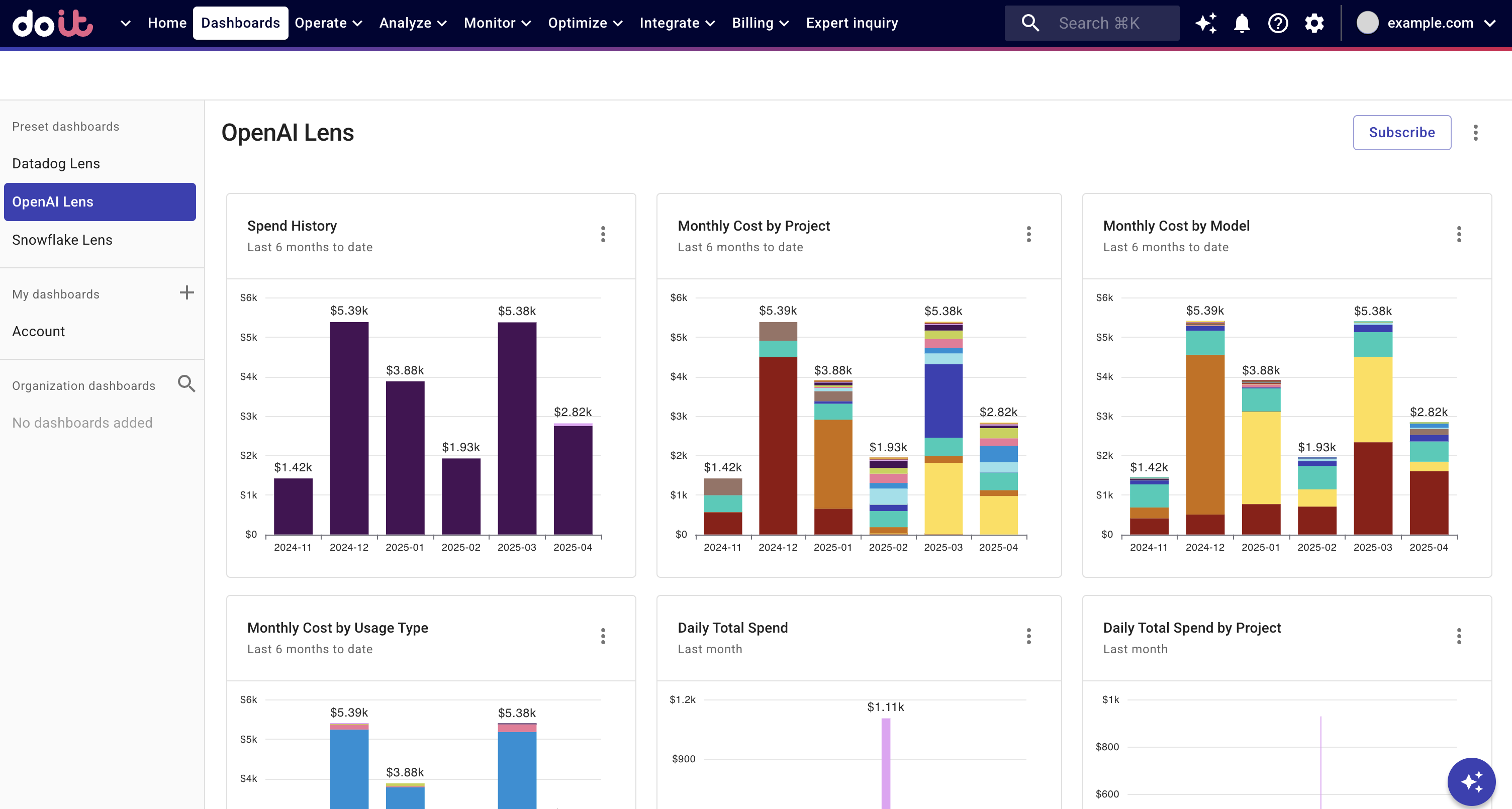Select the Dashboards nav tab

[241, 23]
